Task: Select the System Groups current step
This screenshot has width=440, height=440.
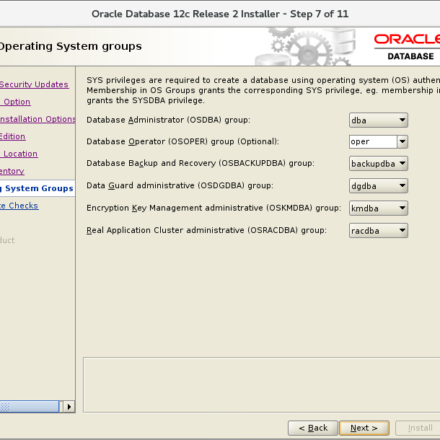Action: pyautogui.click(x=37, y=188)
